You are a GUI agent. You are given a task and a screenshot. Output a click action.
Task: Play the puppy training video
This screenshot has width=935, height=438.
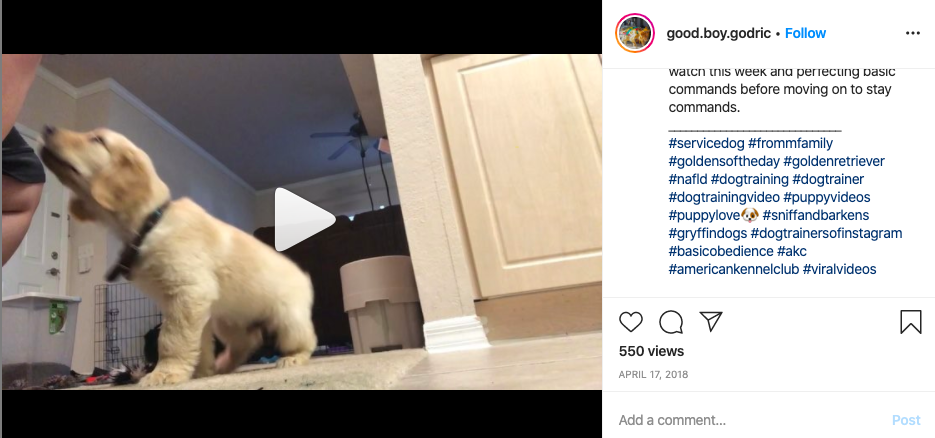[305, 219]
